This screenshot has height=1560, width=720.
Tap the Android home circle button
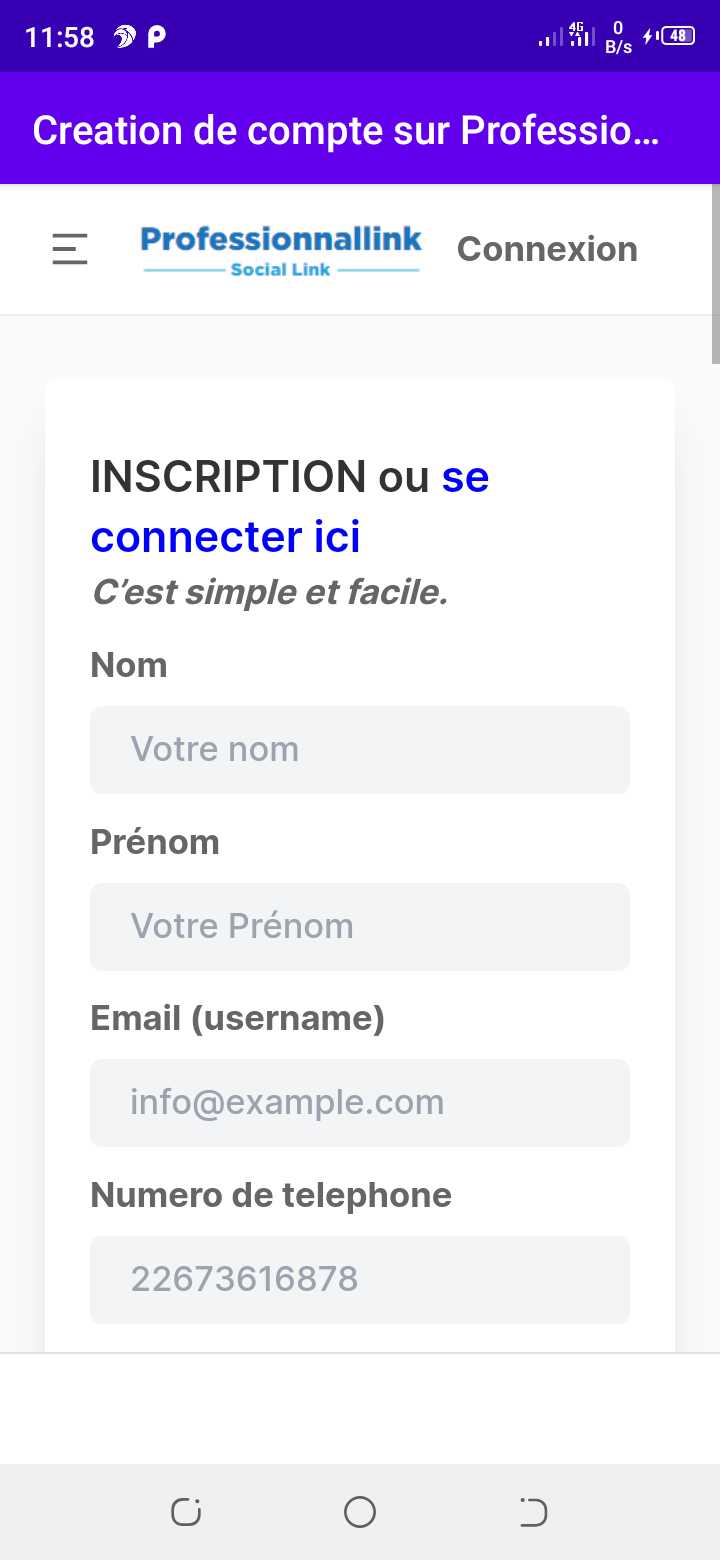(x=360, y=1512)
